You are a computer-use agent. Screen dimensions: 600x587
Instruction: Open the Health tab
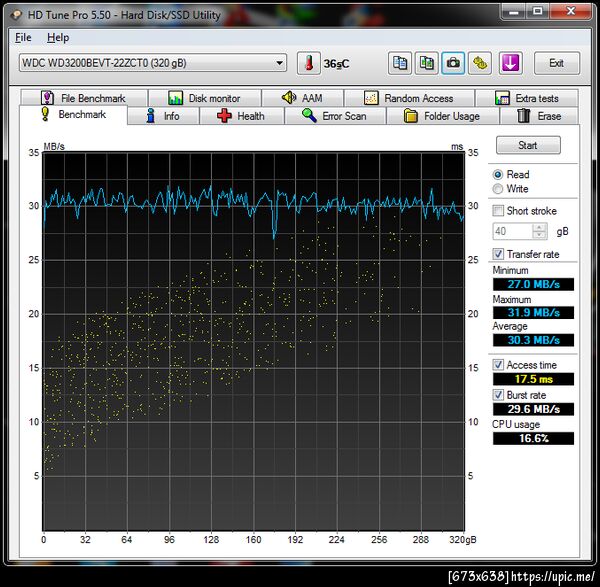[x=242, y=116]
